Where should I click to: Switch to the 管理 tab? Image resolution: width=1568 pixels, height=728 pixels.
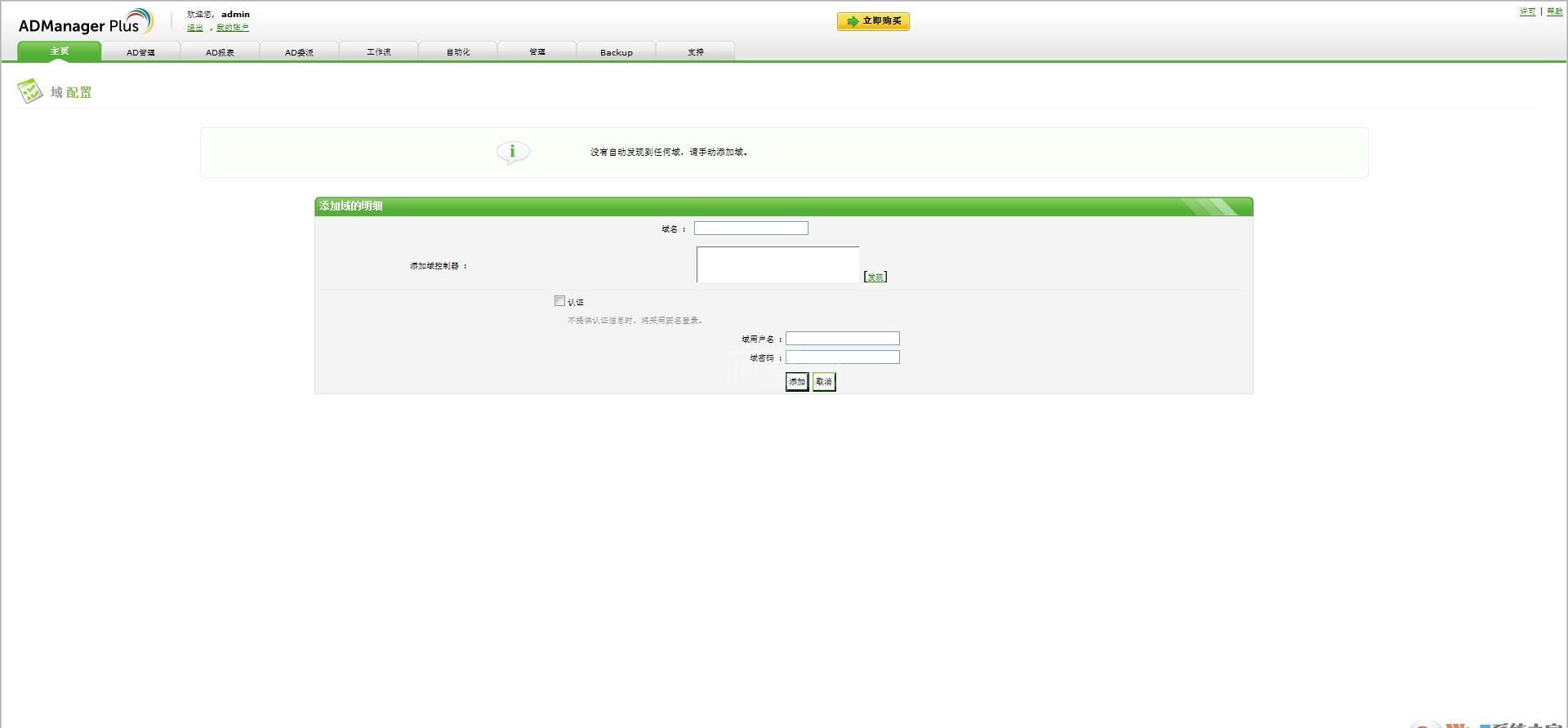click(x=537, y=52)
